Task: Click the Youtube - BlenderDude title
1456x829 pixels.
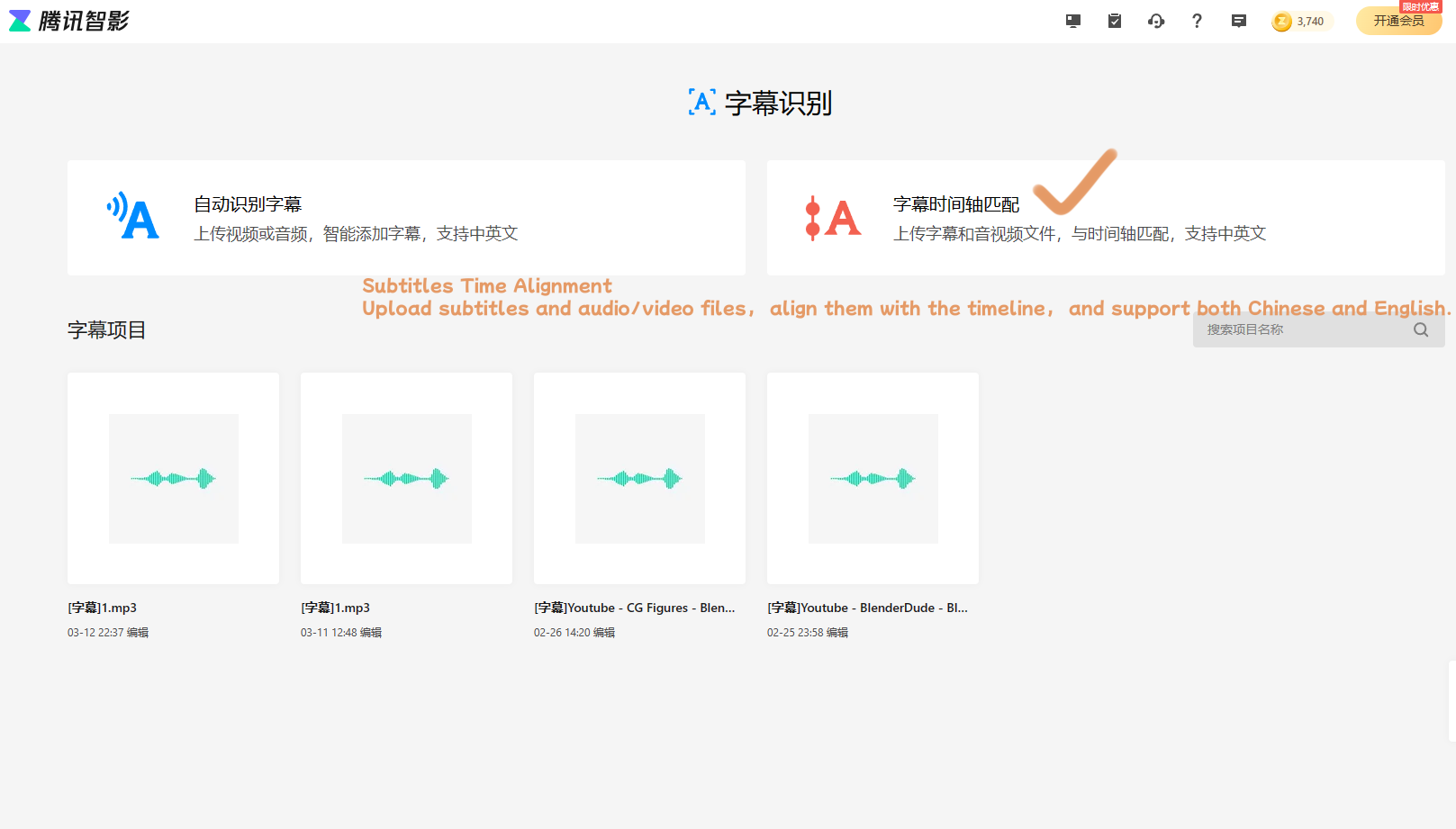Action: coord(868,608)
